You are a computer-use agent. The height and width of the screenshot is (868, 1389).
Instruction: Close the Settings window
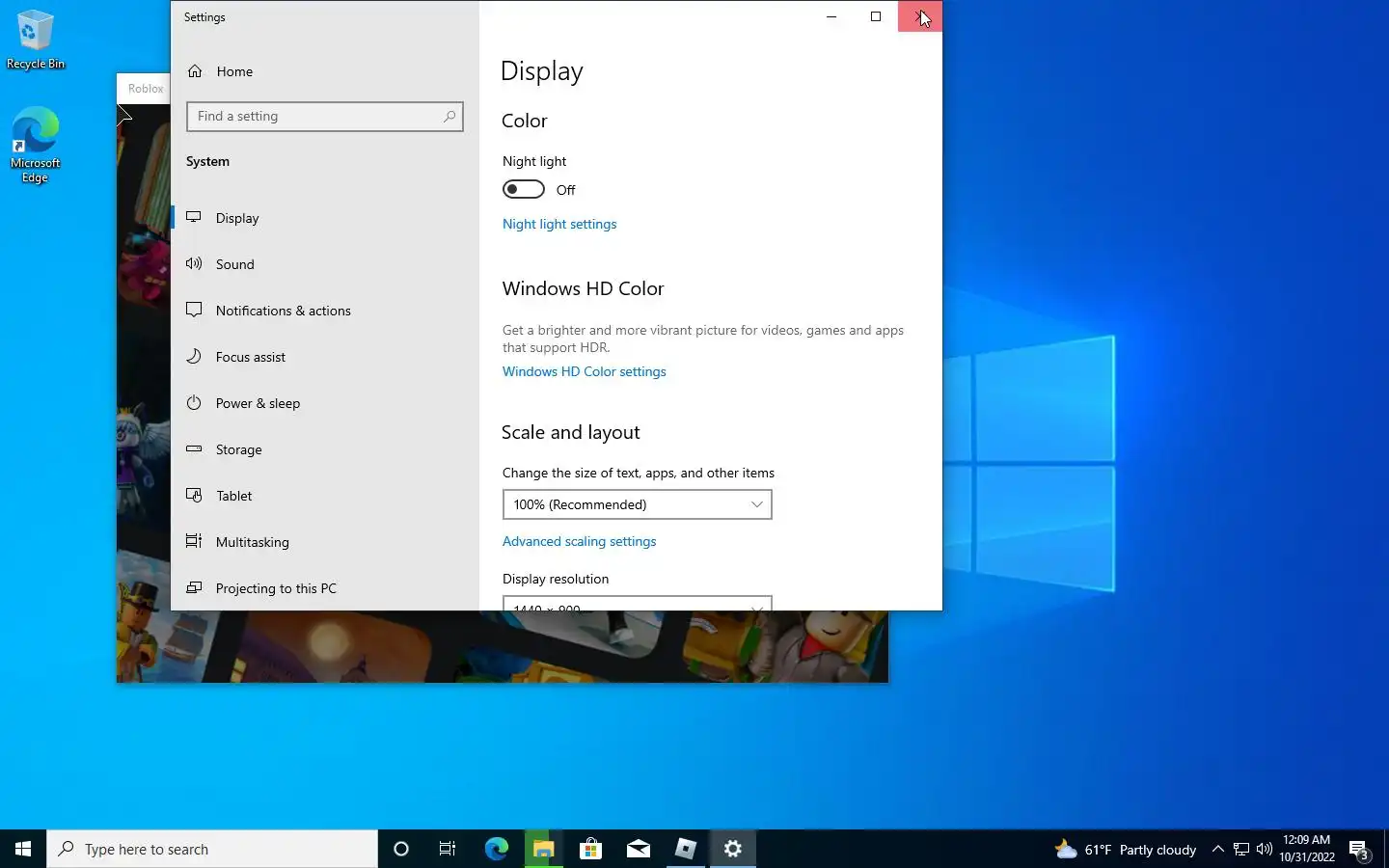(x=920, y=16)
